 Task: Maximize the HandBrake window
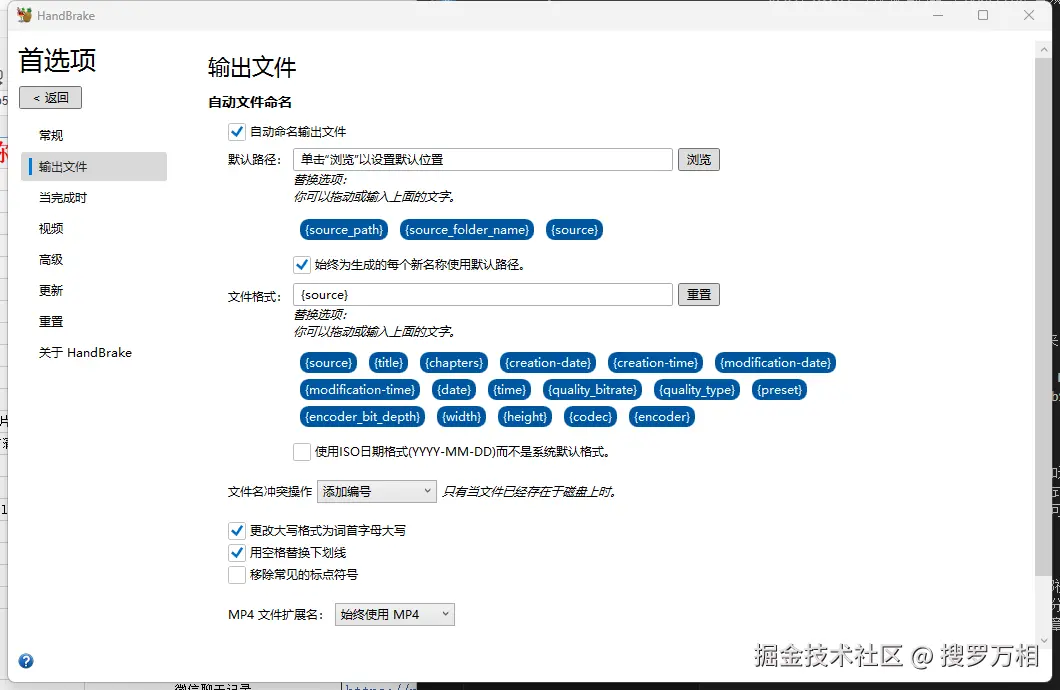tap(983, 15)
